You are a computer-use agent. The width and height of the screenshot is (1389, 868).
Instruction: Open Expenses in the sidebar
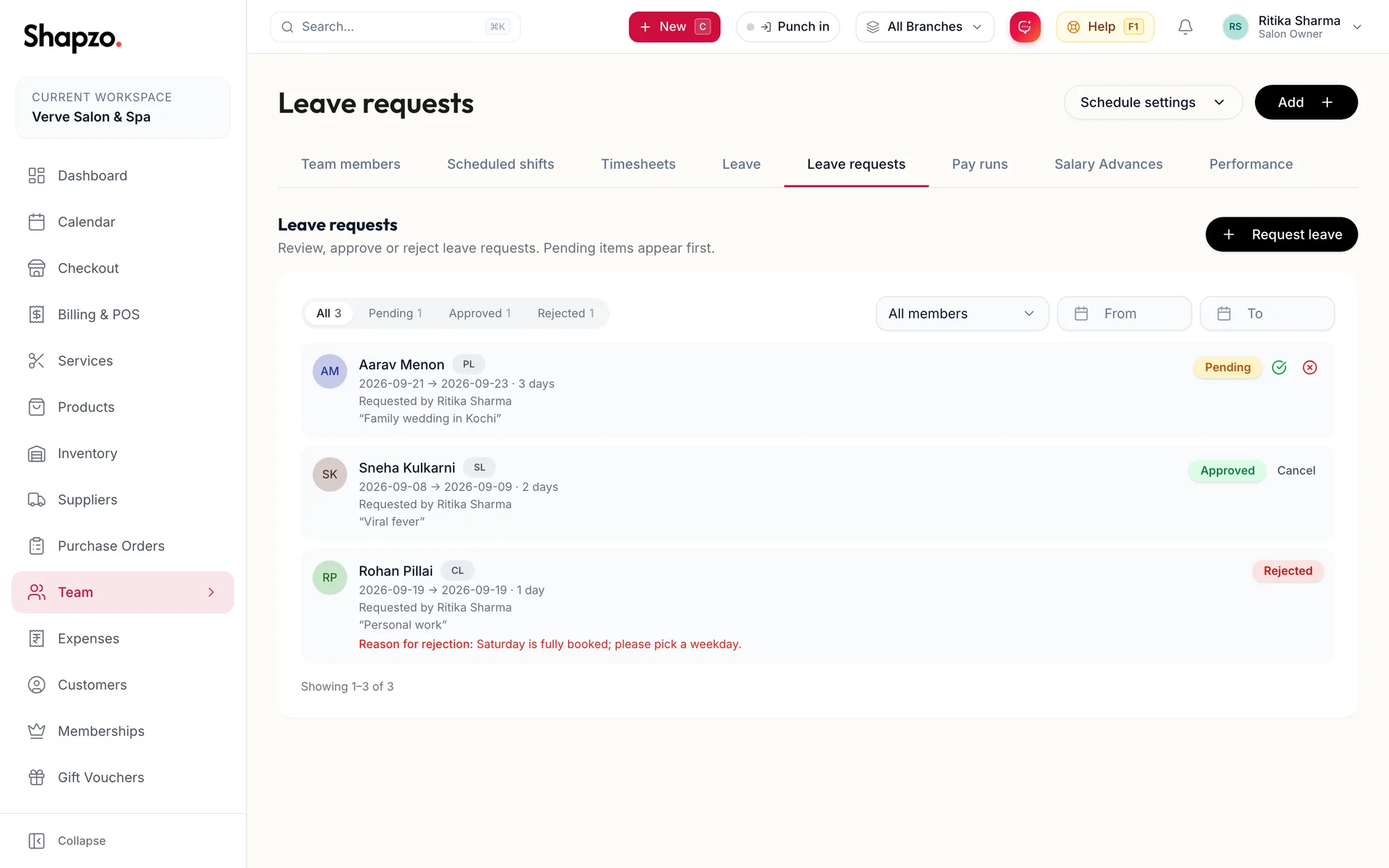point(123,639)
